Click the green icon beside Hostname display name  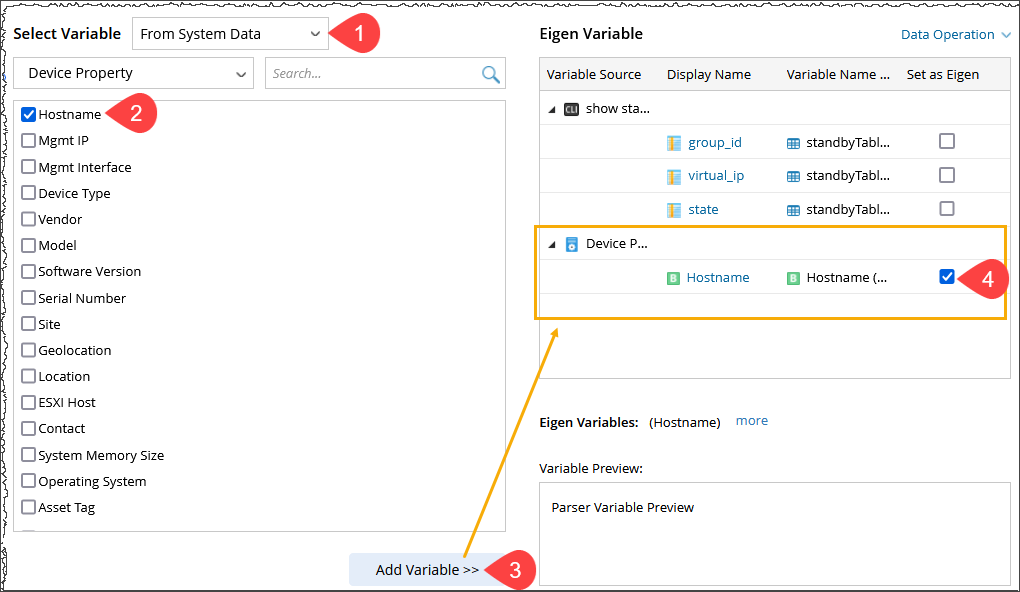pyautogui.click(x=674, y=278)
